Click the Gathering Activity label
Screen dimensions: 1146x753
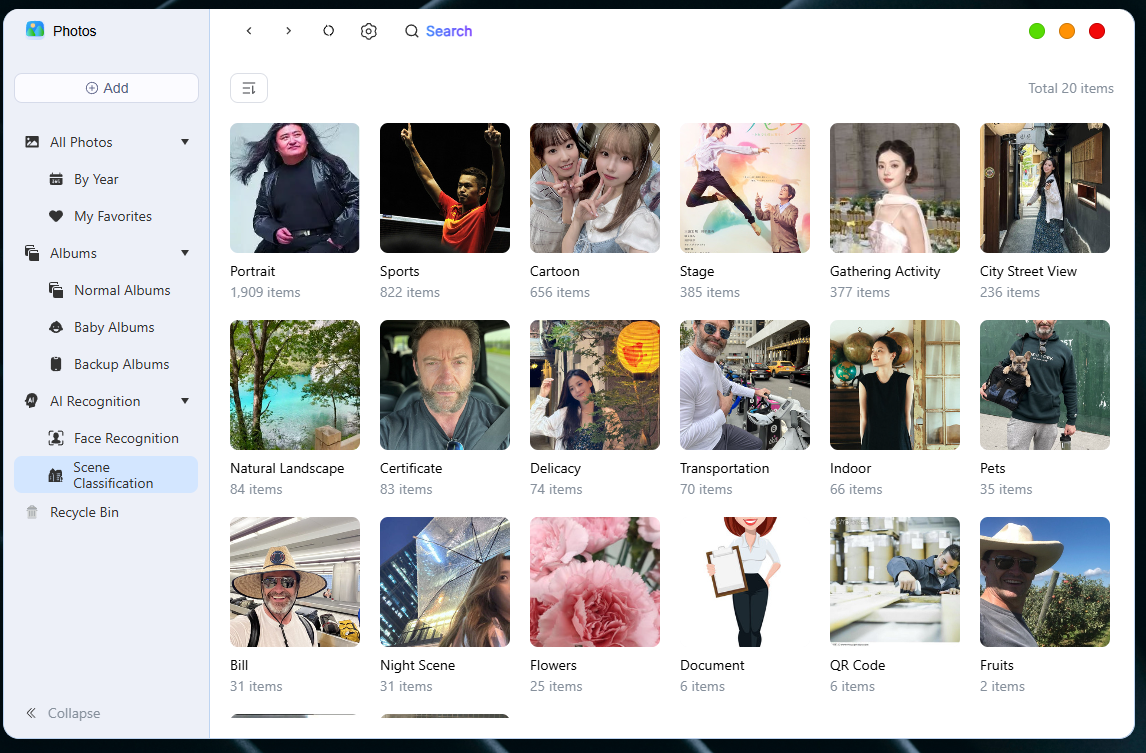(x=885, y=271)
